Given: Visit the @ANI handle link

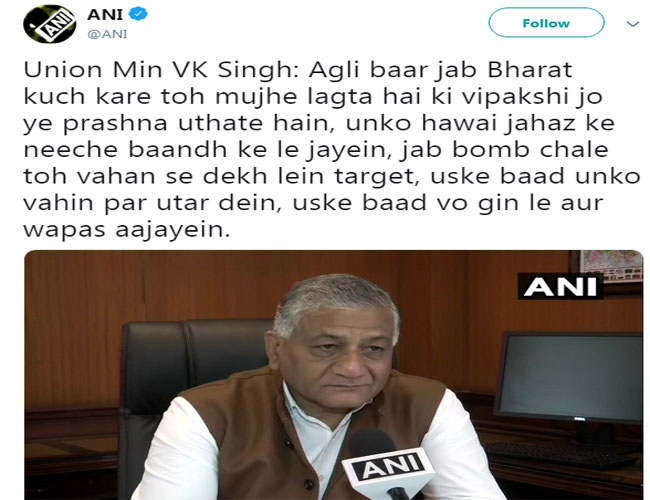Looking at the screenshot, I should tap(107, 34).
